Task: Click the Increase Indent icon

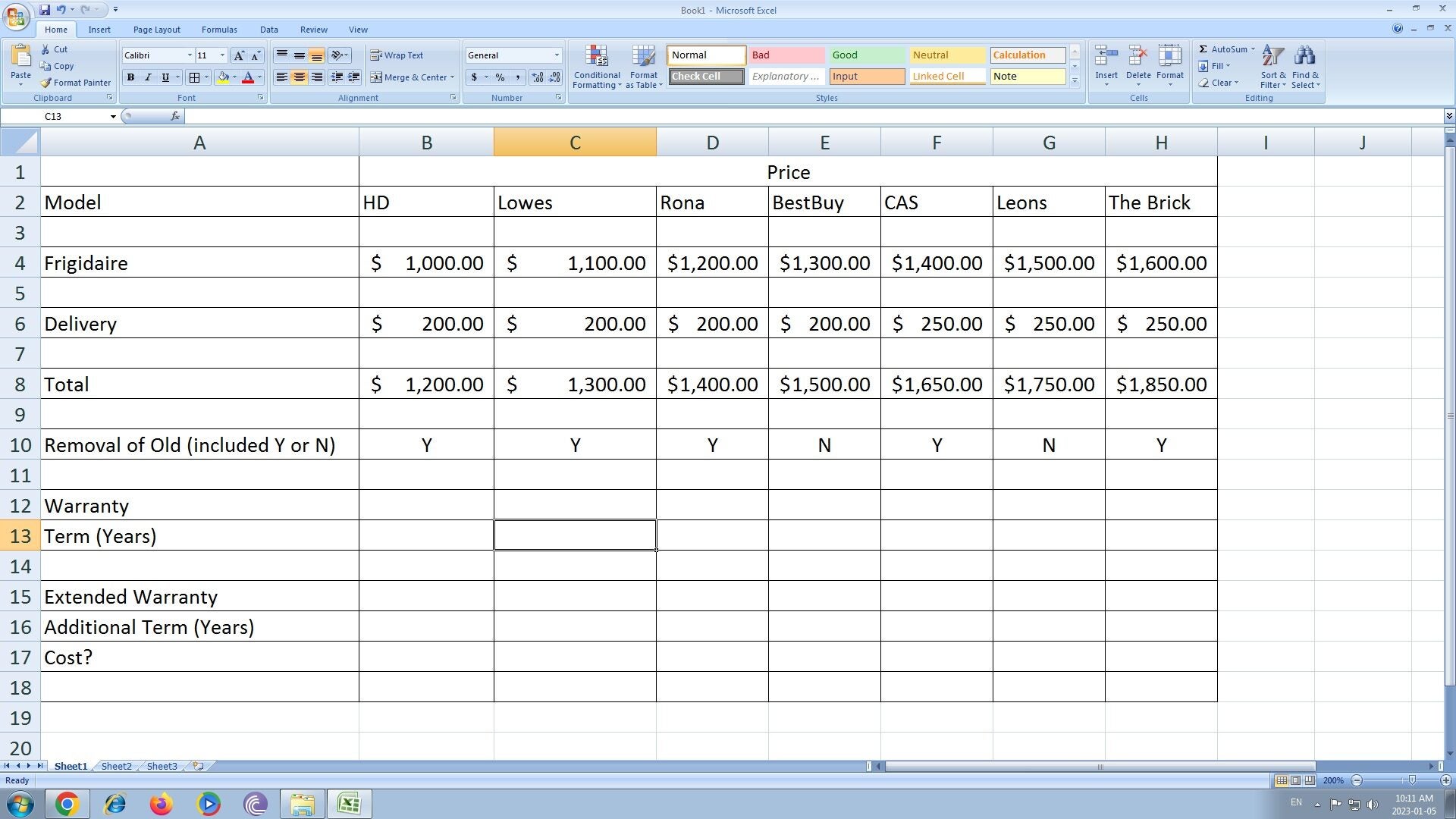Action: pos(353,77)
